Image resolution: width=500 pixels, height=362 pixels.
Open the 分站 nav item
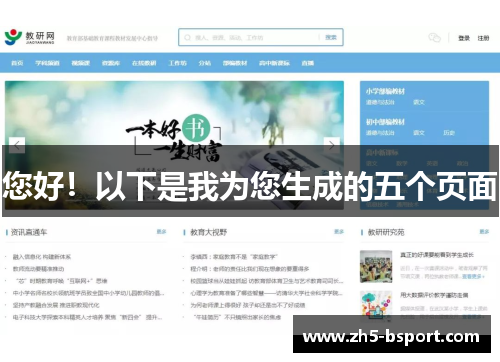point(205,63)
